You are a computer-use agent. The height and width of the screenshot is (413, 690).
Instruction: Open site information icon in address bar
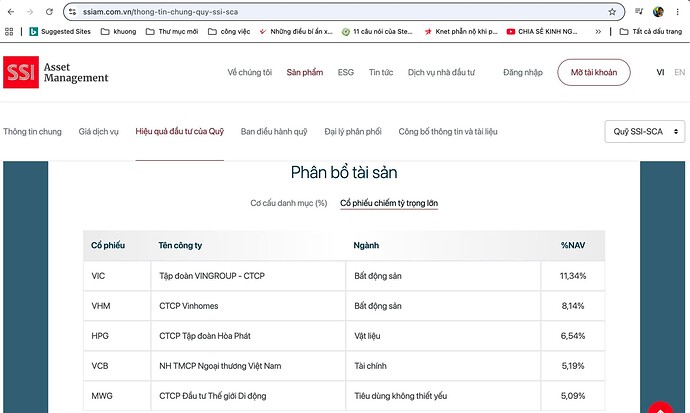(73, 12)
